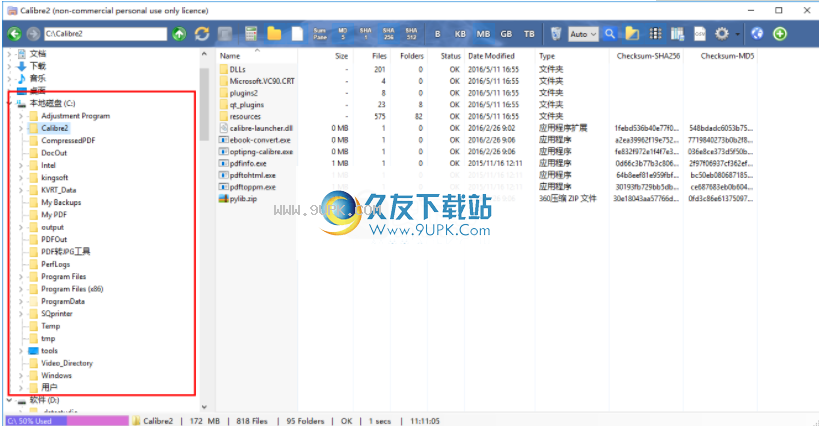Viewport: 819px width, 426px height.
Task: Expand the Intel tree node
Action: pyautogui.click(x=21, y=165)
